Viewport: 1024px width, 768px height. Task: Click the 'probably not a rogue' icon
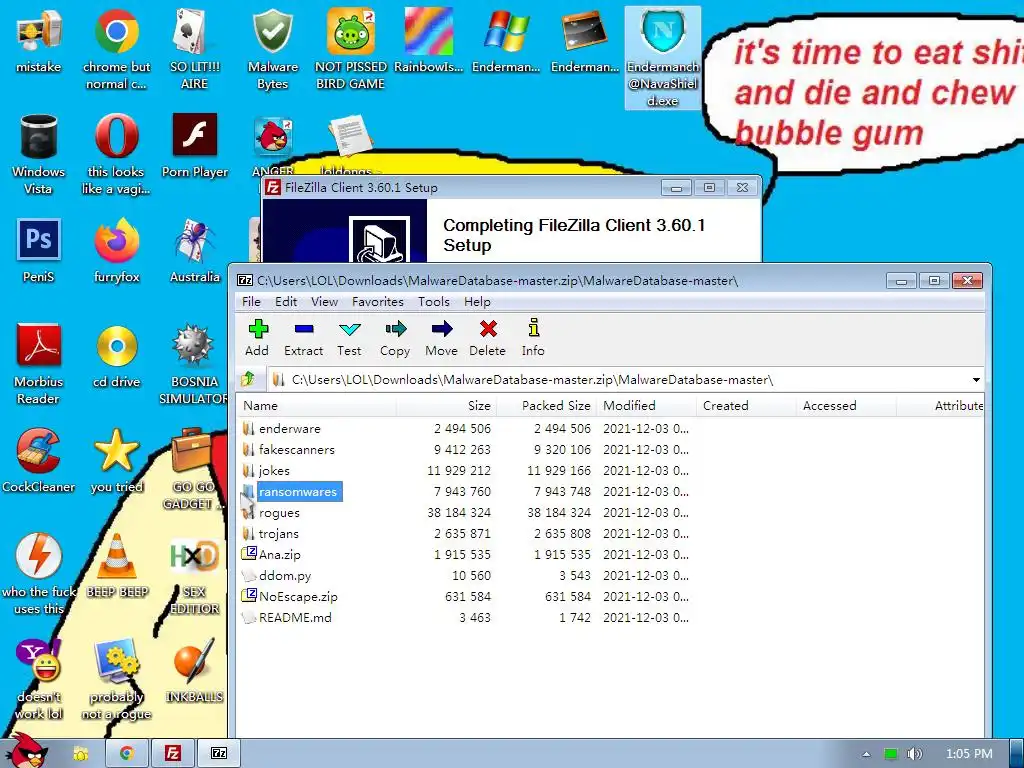click(116, 679)
